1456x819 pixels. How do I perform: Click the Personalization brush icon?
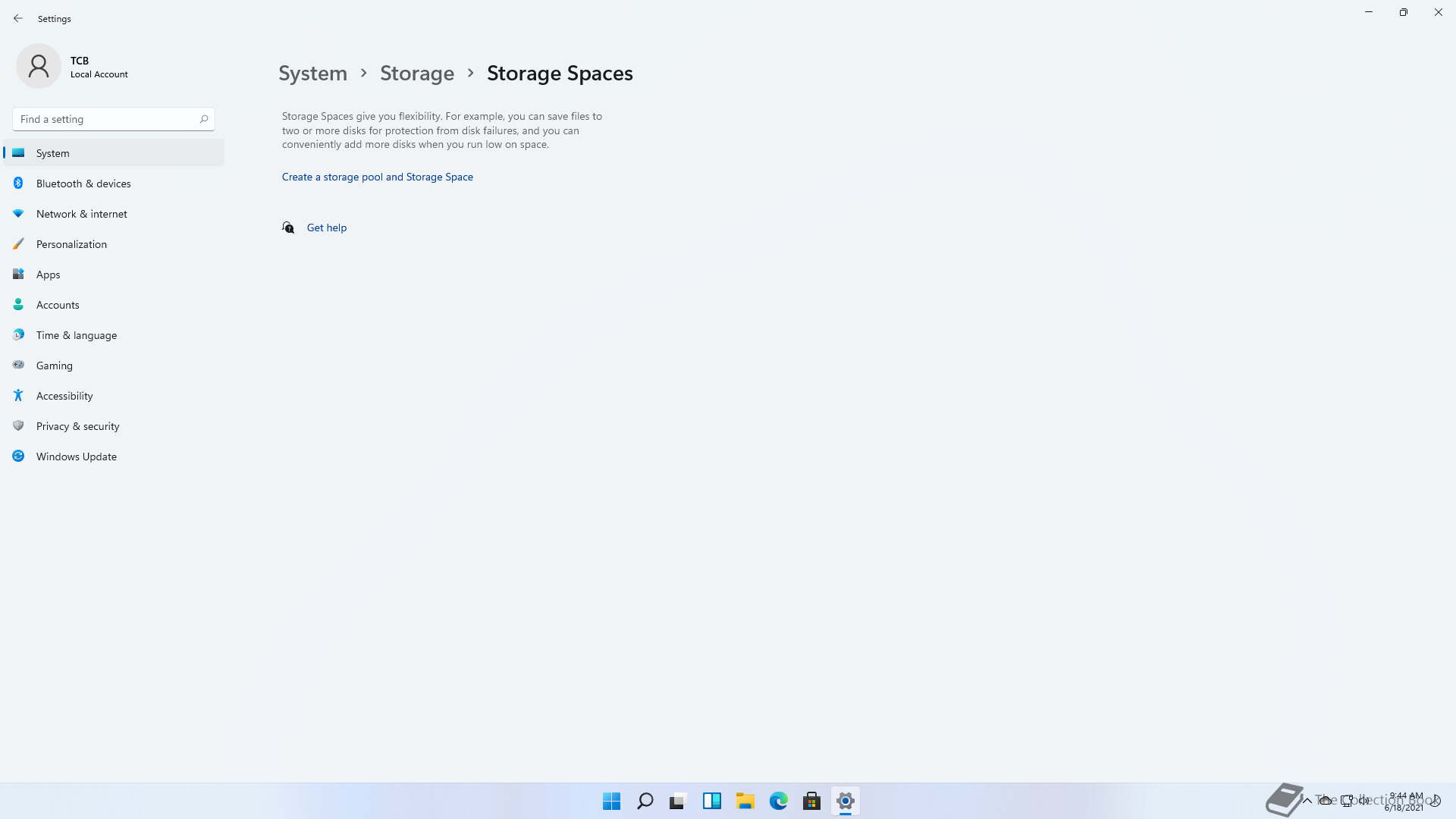click(18, 244)
